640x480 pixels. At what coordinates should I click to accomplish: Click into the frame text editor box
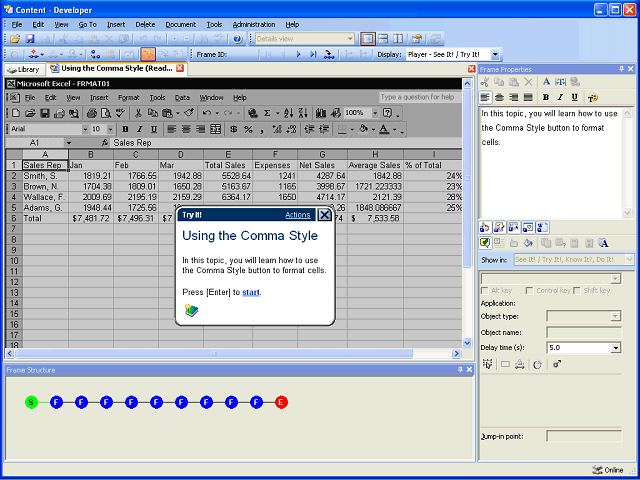(x=551, y=162)
